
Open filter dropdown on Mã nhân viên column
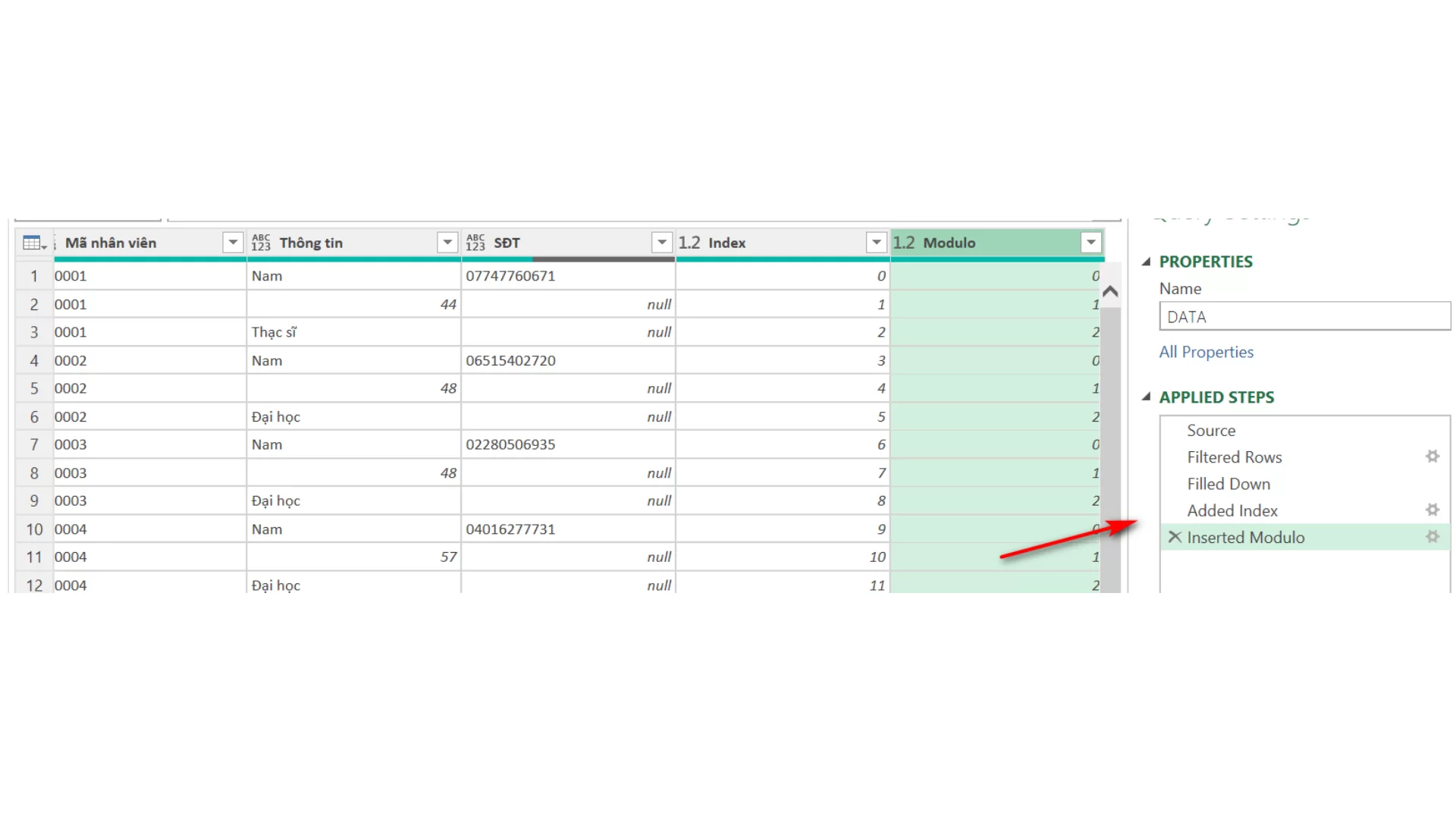[233, 243]
